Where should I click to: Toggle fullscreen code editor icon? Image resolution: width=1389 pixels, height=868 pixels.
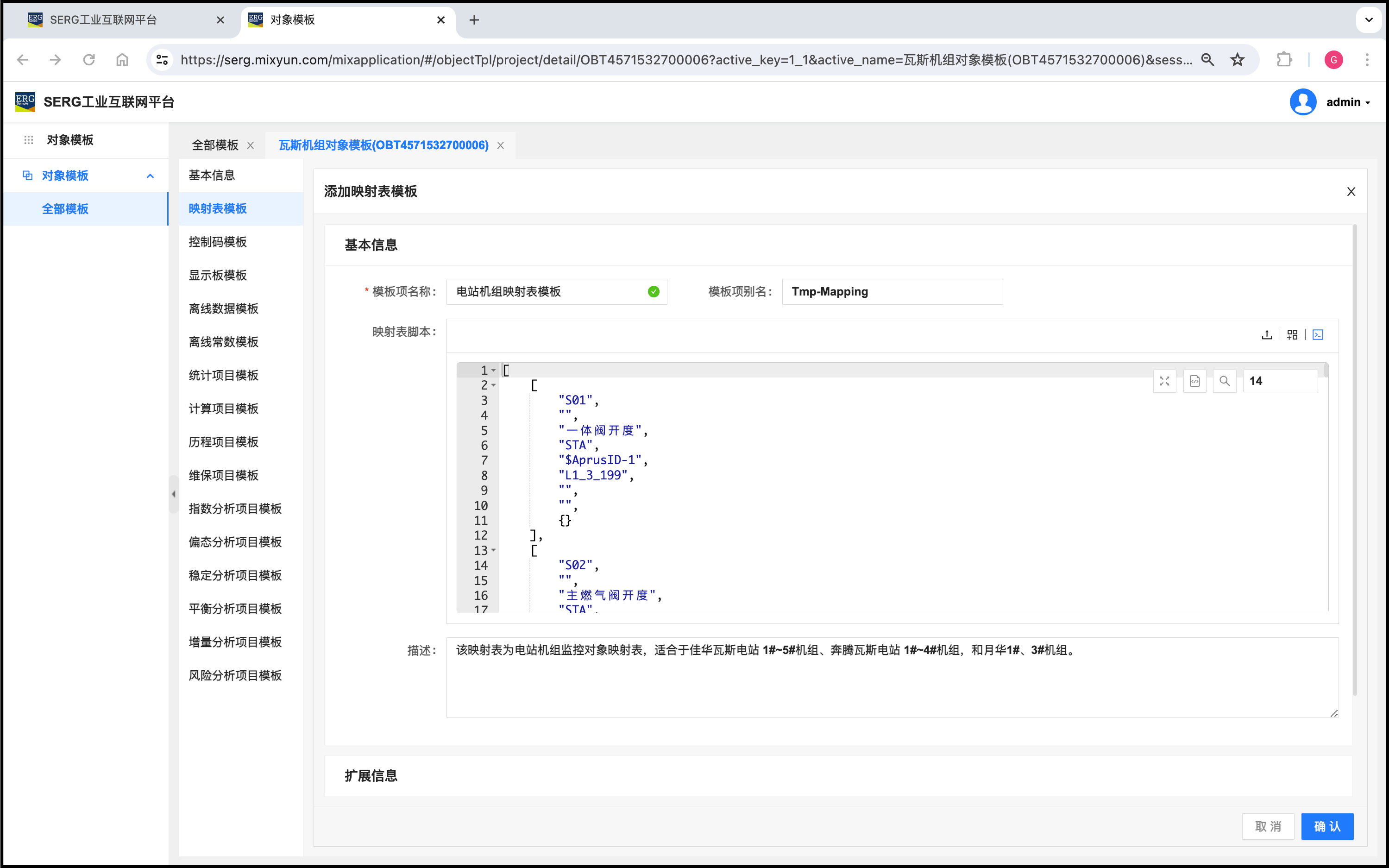point(1164,381)
